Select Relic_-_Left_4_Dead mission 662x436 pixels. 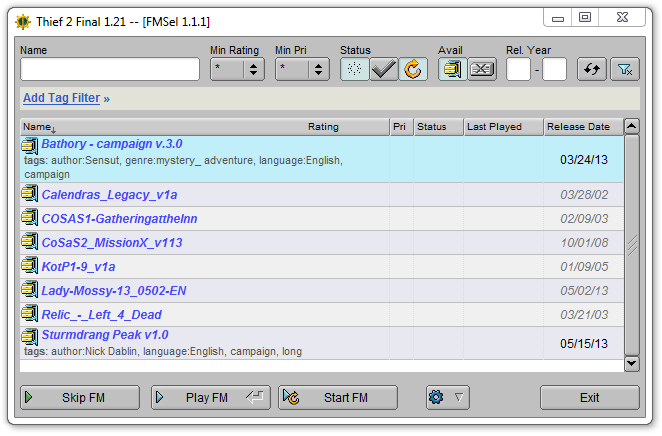point(322,314)
